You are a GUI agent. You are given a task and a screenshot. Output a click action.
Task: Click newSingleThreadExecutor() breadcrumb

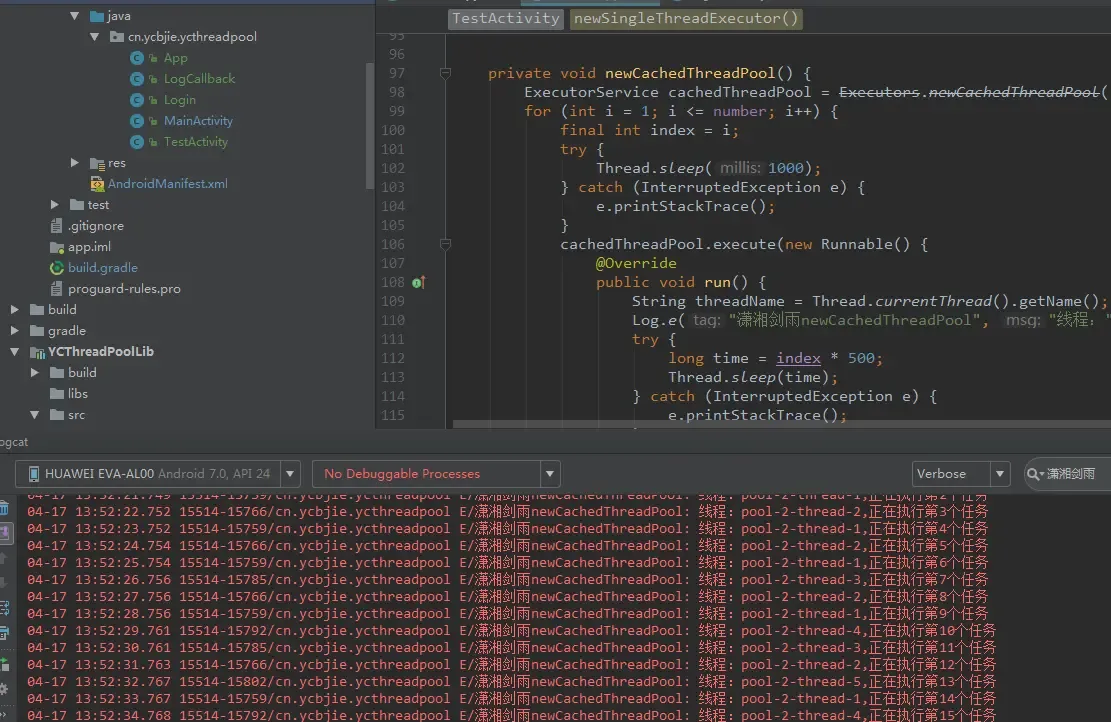(x=686, y=18)
